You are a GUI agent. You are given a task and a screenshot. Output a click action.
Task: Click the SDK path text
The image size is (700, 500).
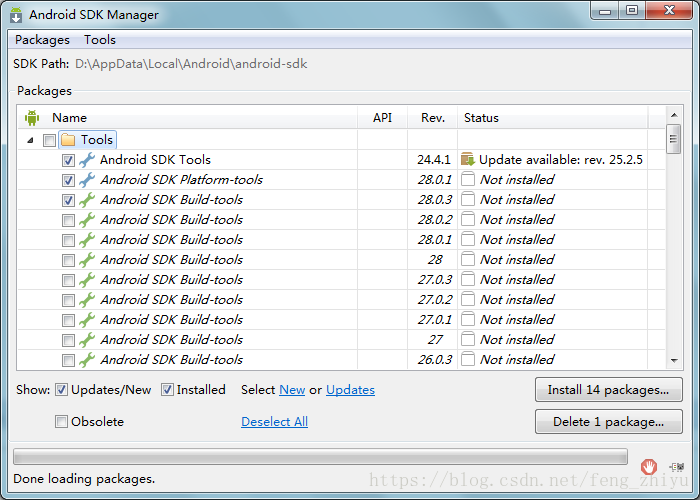[191, 64]
